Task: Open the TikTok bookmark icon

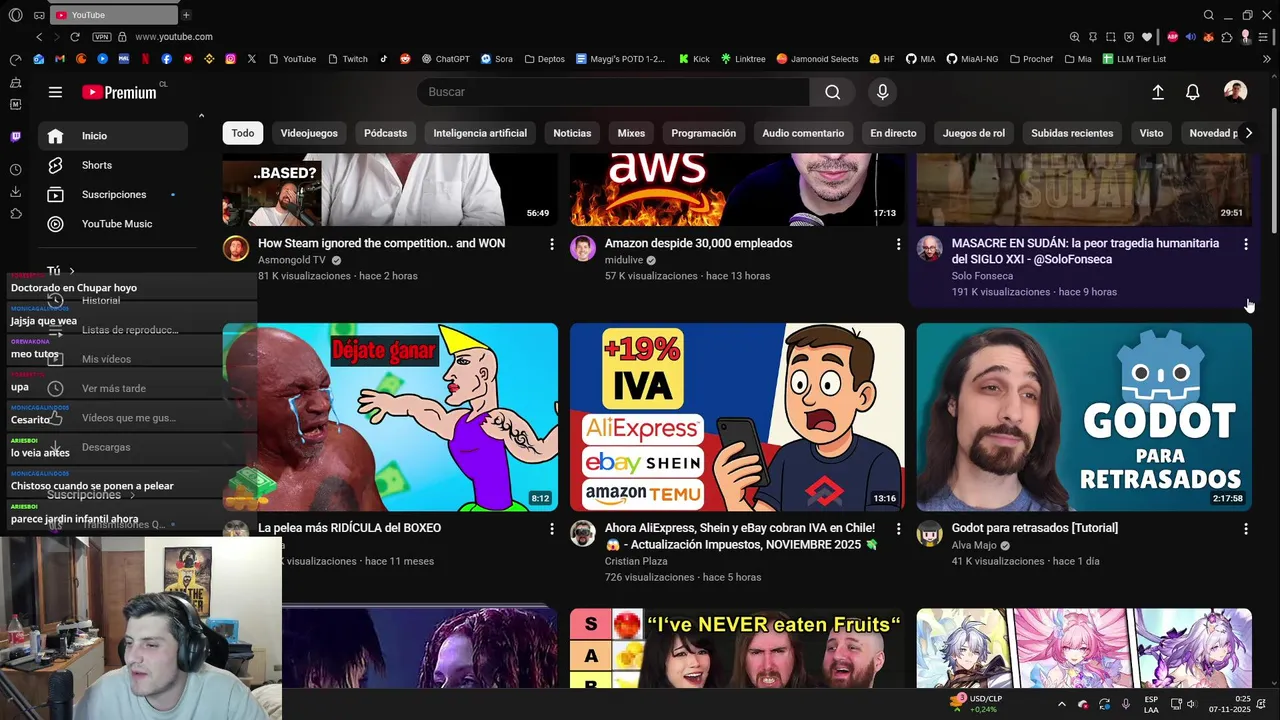Action: [x=384, y=59]
